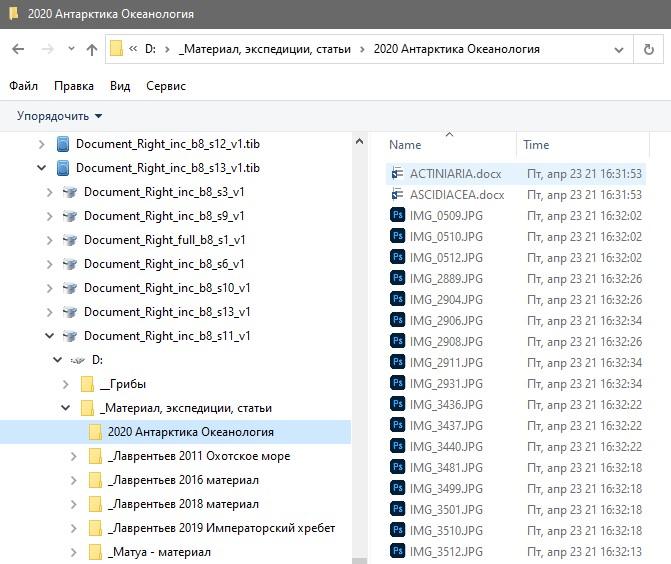Select Document_Right_inc_b8_s3_v1 disk icon
This screenshot has height=564, width=671.
pos(70,192)
